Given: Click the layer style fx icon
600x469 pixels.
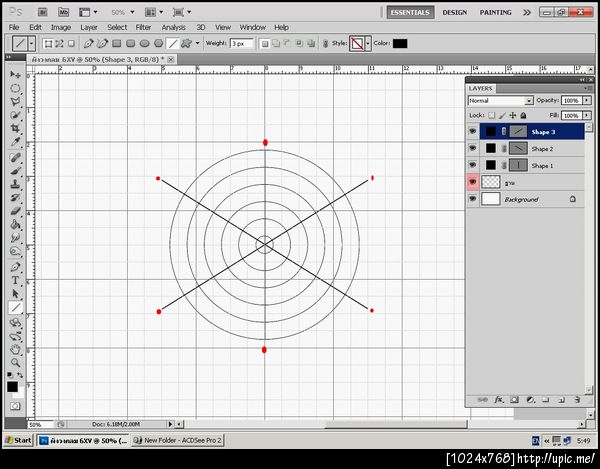Looking at the screenshot, I should (x=497, y=399).
